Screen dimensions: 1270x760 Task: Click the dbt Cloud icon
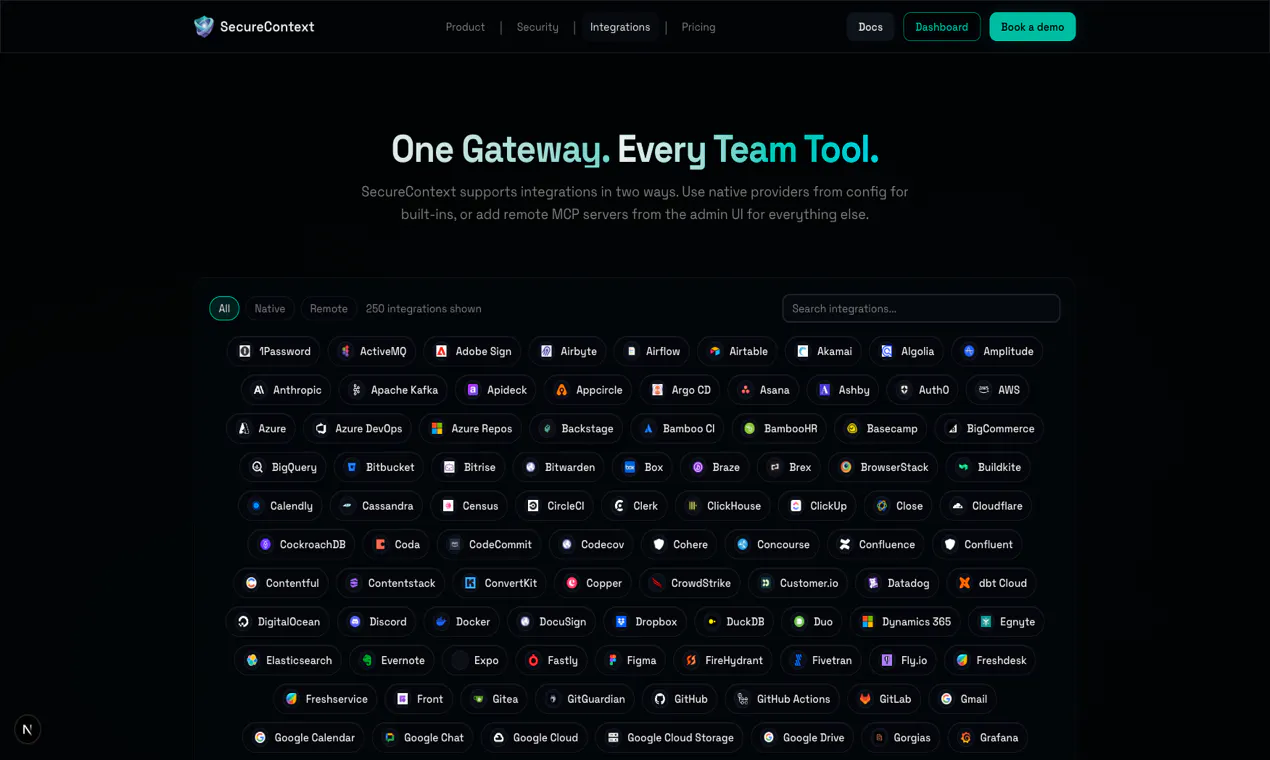pos(964,584)
